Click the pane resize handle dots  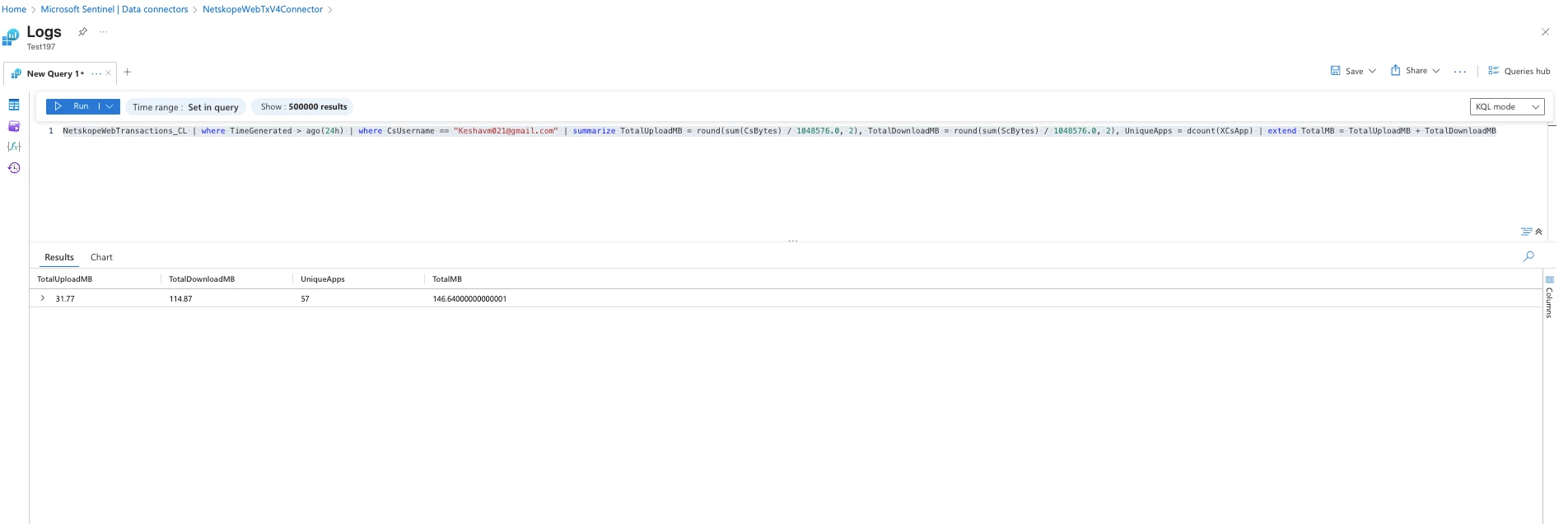pyautogui.click(x=792, y=241)
